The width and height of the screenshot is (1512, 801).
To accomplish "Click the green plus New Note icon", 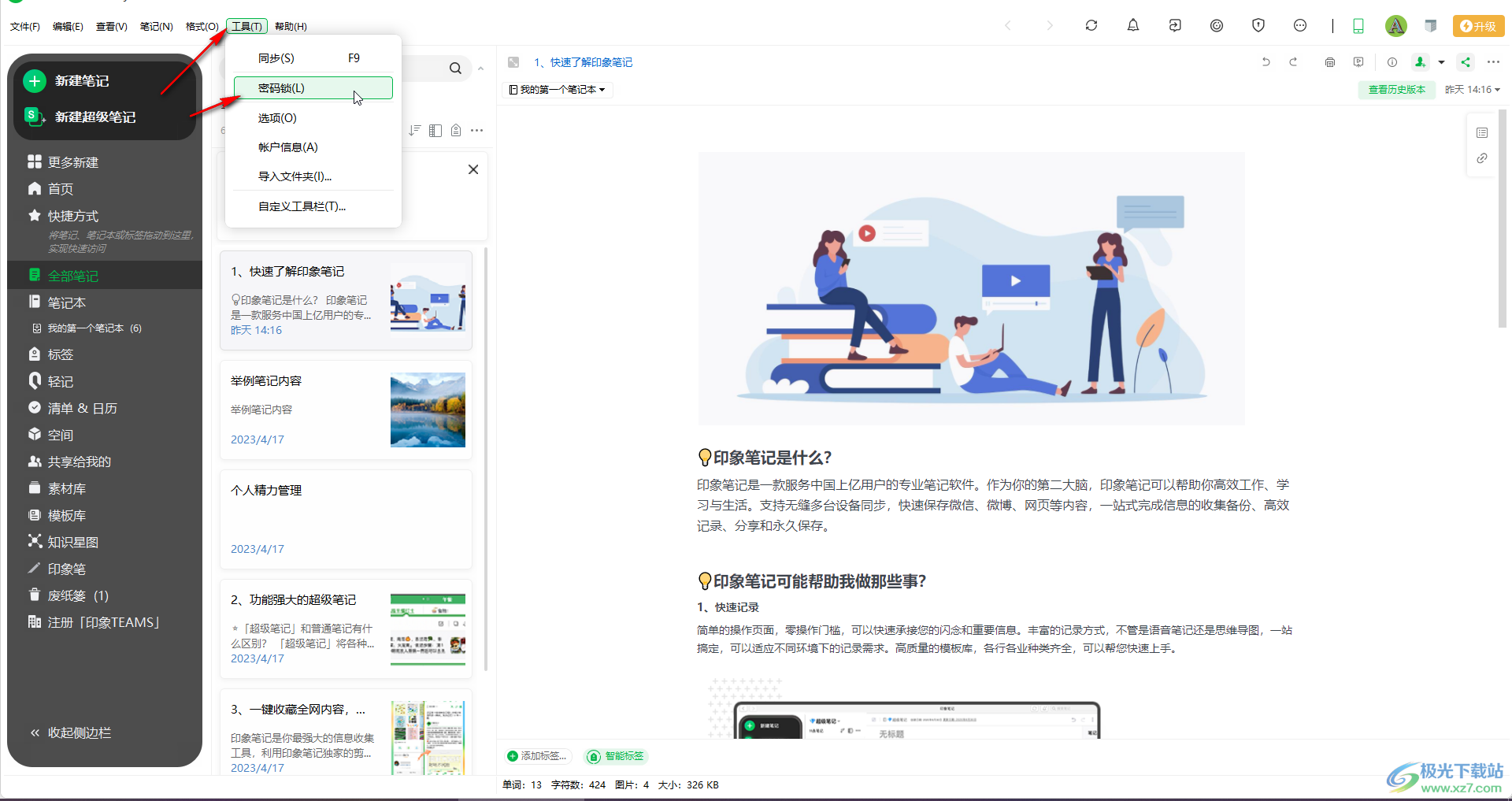I will (35, 81).
